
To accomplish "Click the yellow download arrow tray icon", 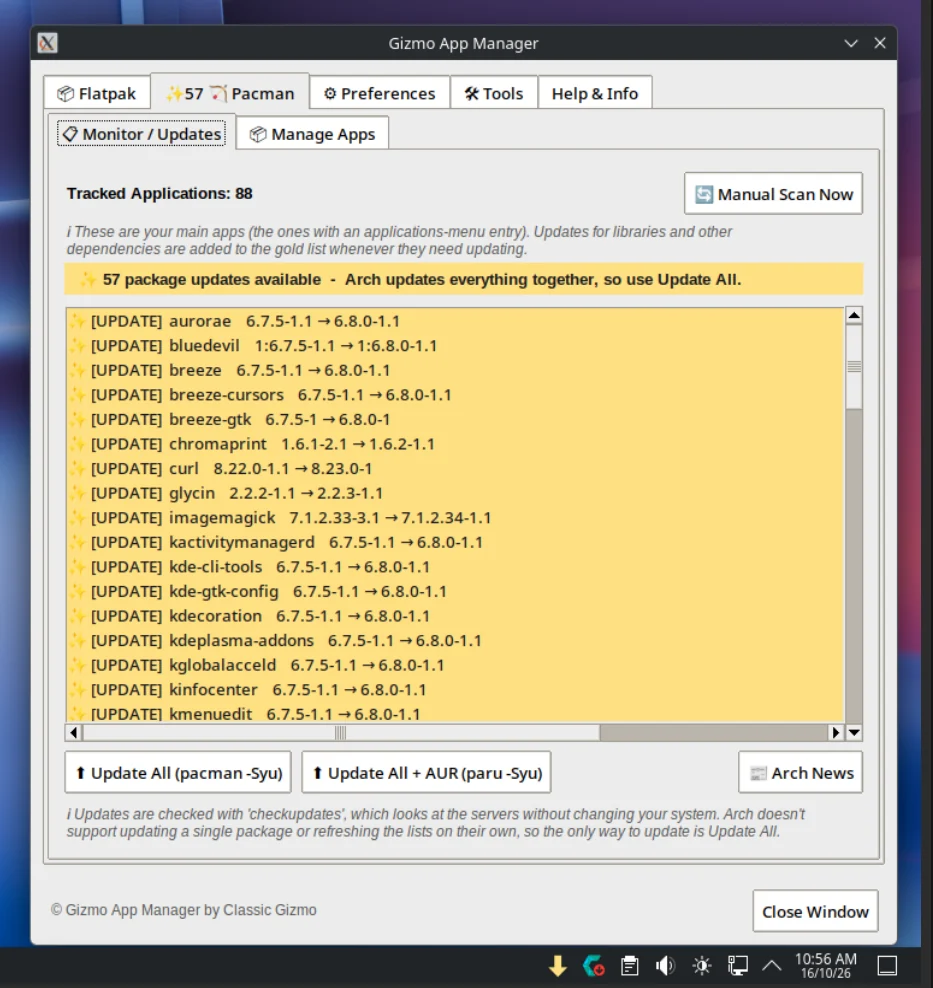I will 558,965.
